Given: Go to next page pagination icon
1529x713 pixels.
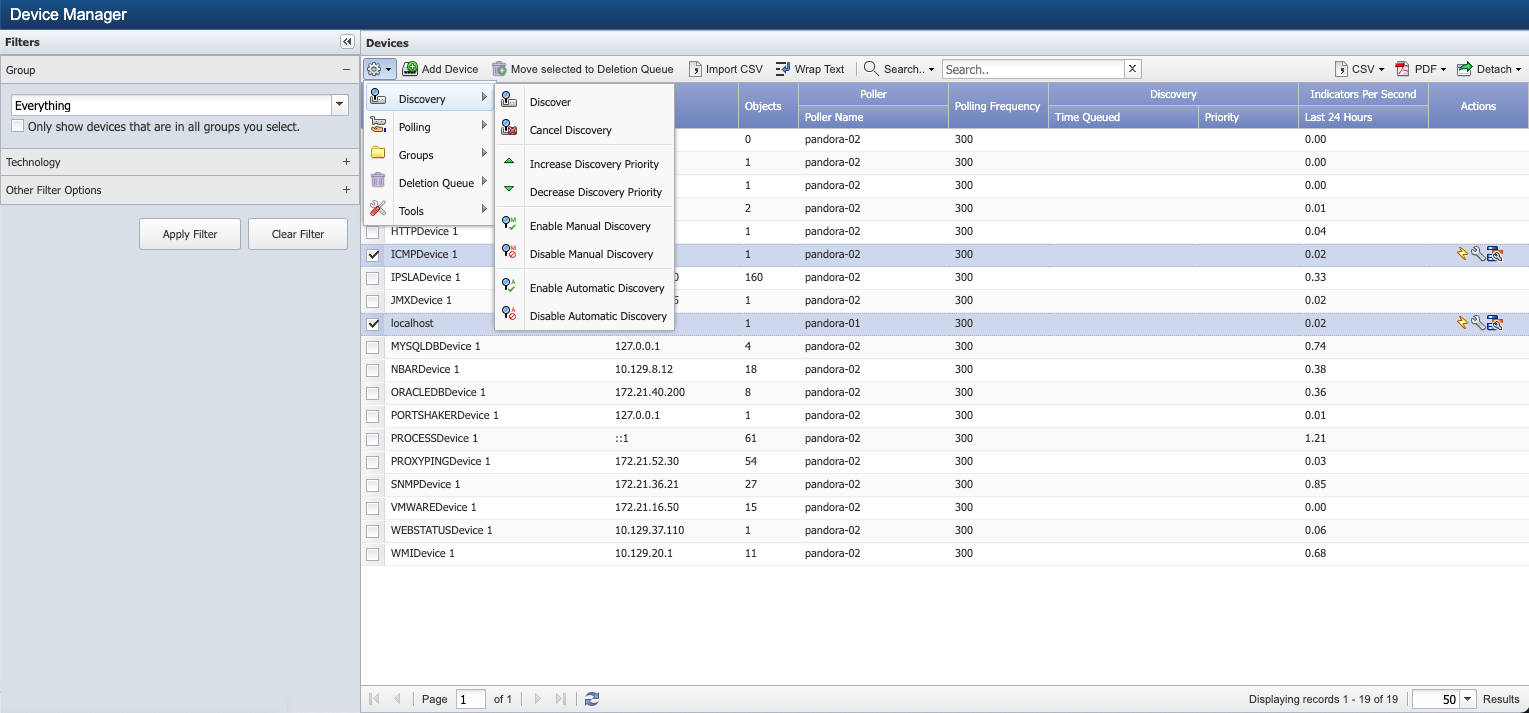Looking at the screenshot, I should click(x=538, y=699).
